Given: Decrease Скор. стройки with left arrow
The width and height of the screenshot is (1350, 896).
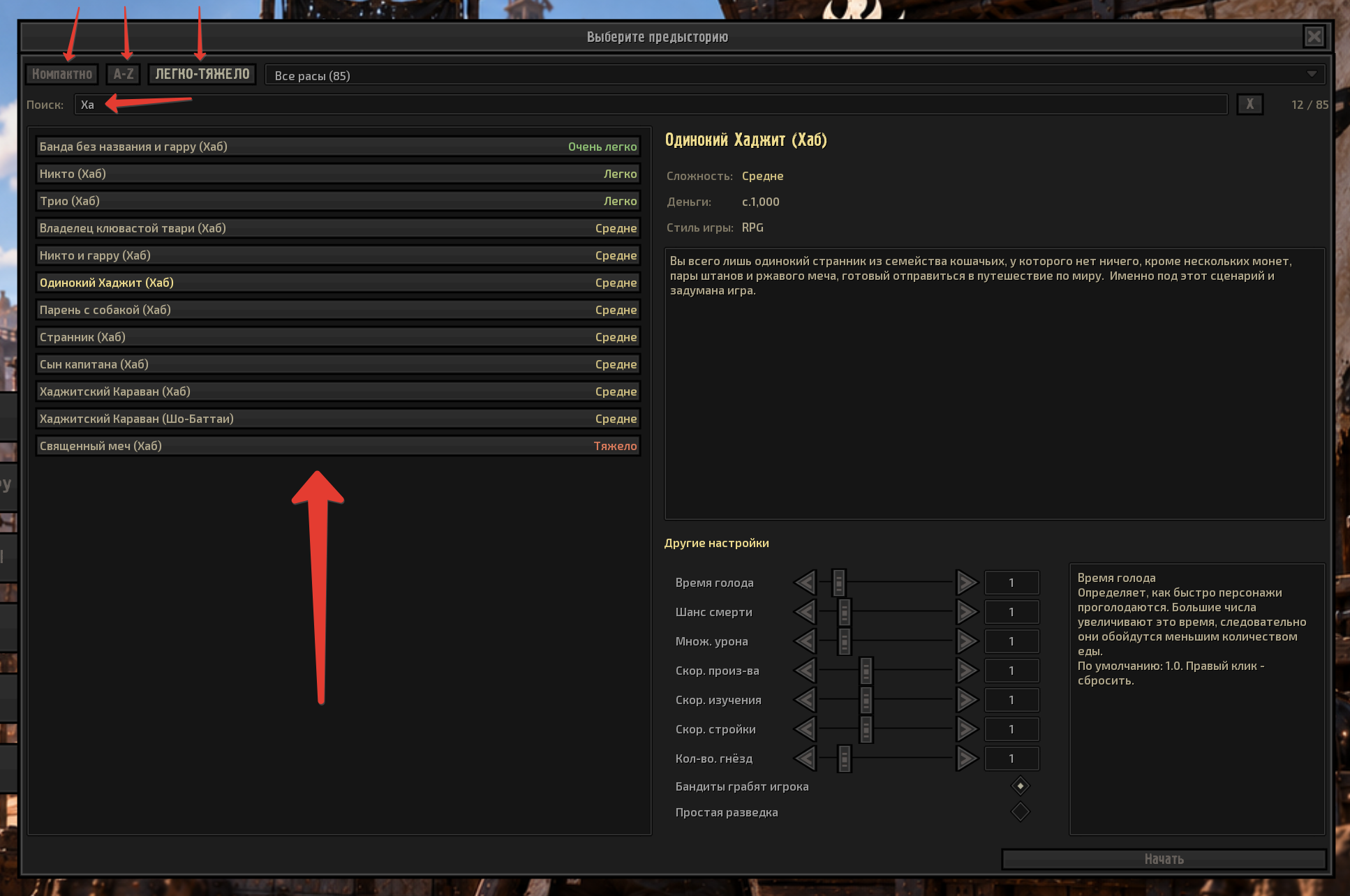Looking at the screenshot, I should point(806,729).
